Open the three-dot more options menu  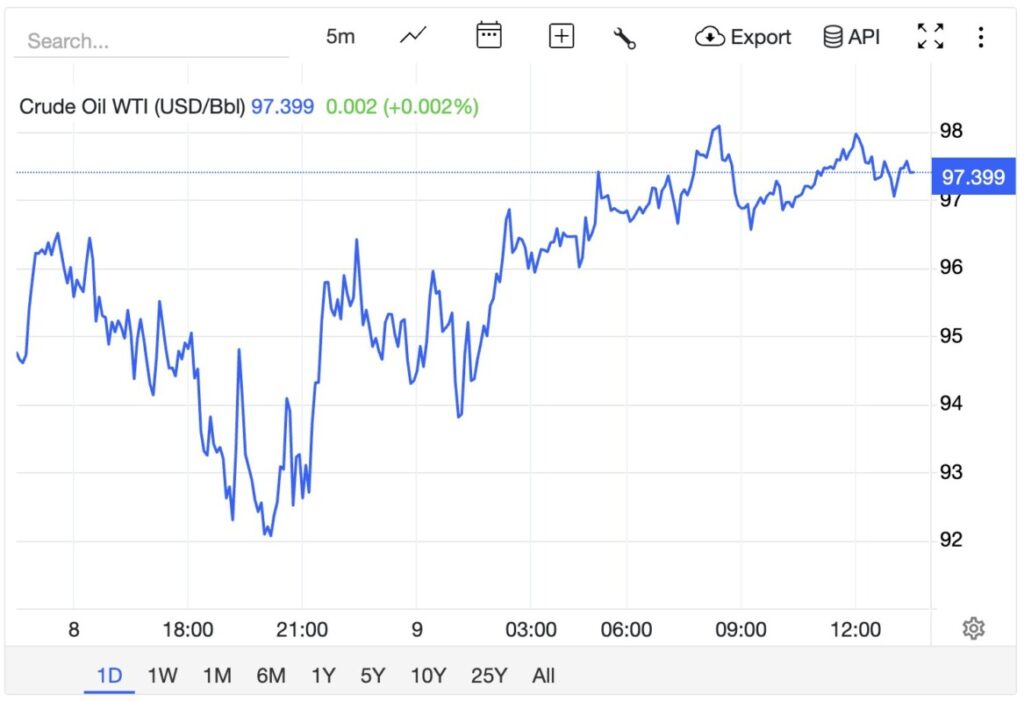pos(981,37)
